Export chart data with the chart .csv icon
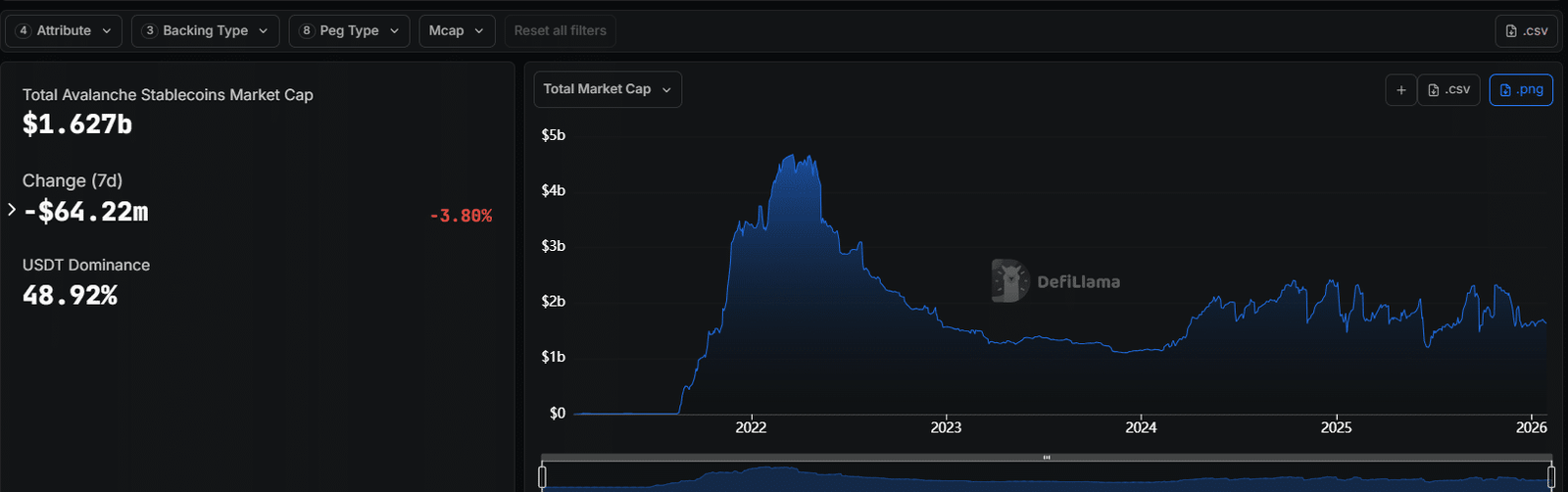1568x492 pixels. point(1448,90)
